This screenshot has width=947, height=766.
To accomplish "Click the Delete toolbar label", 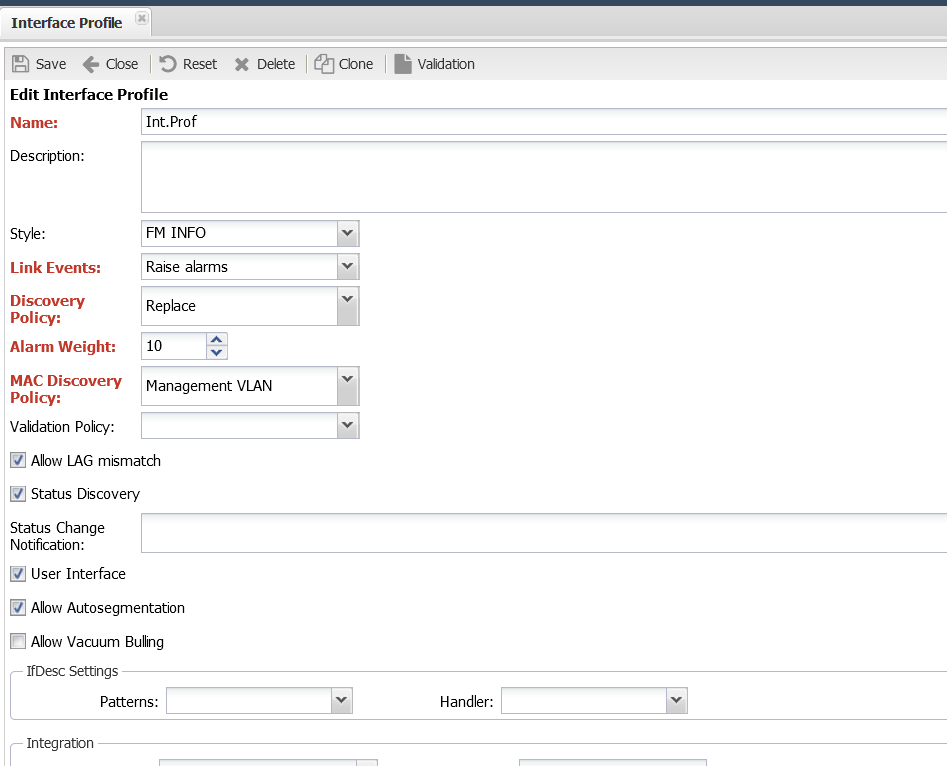I will (276, 64).
